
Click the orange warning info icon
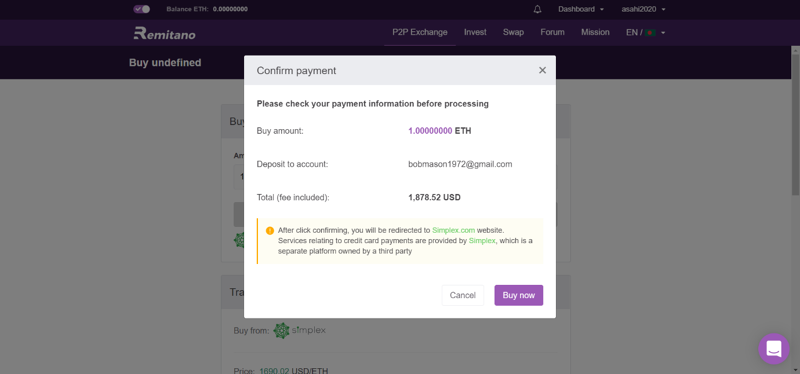point(270,231)
